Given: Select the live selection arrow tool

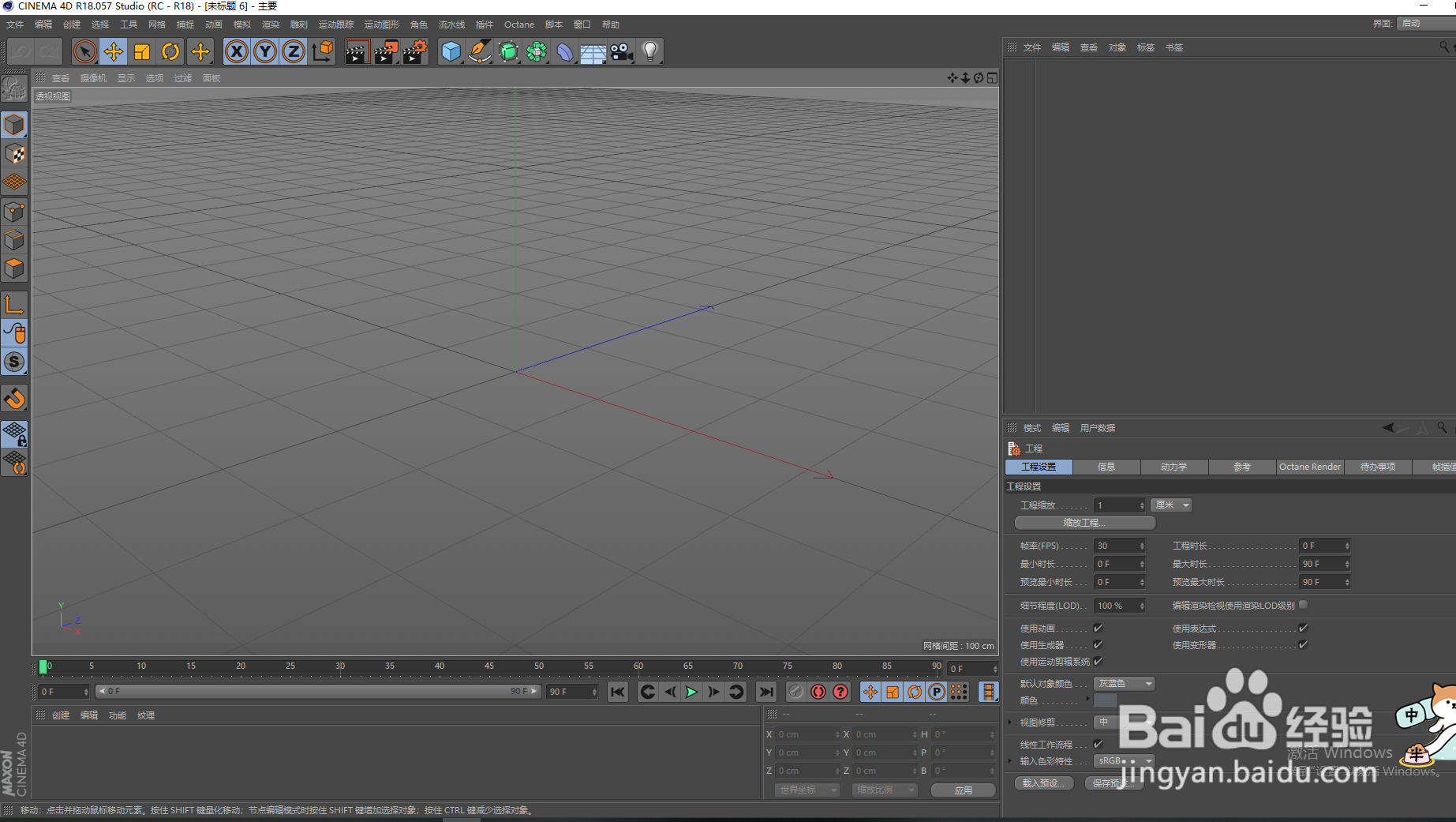Looking at the screenshot, I should [x=84, y=52].
